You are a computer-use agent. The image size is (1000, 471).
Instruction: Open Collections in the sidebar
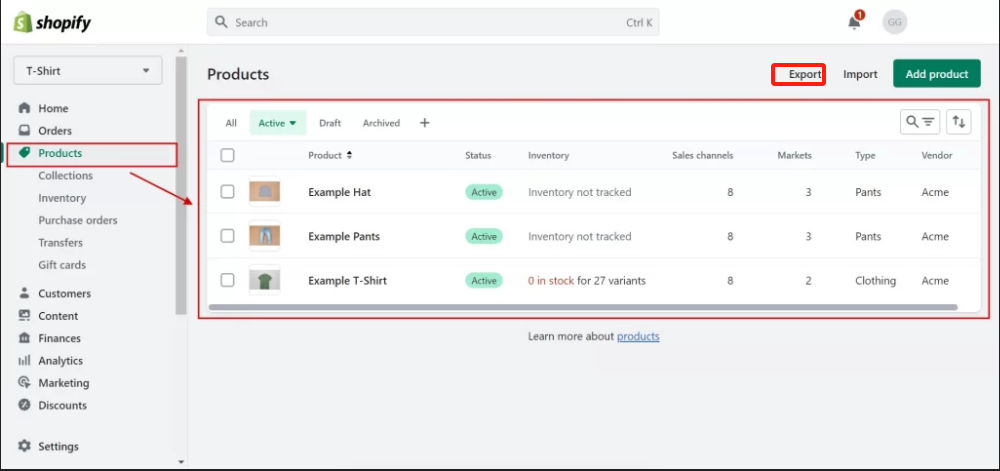(65, 175)
